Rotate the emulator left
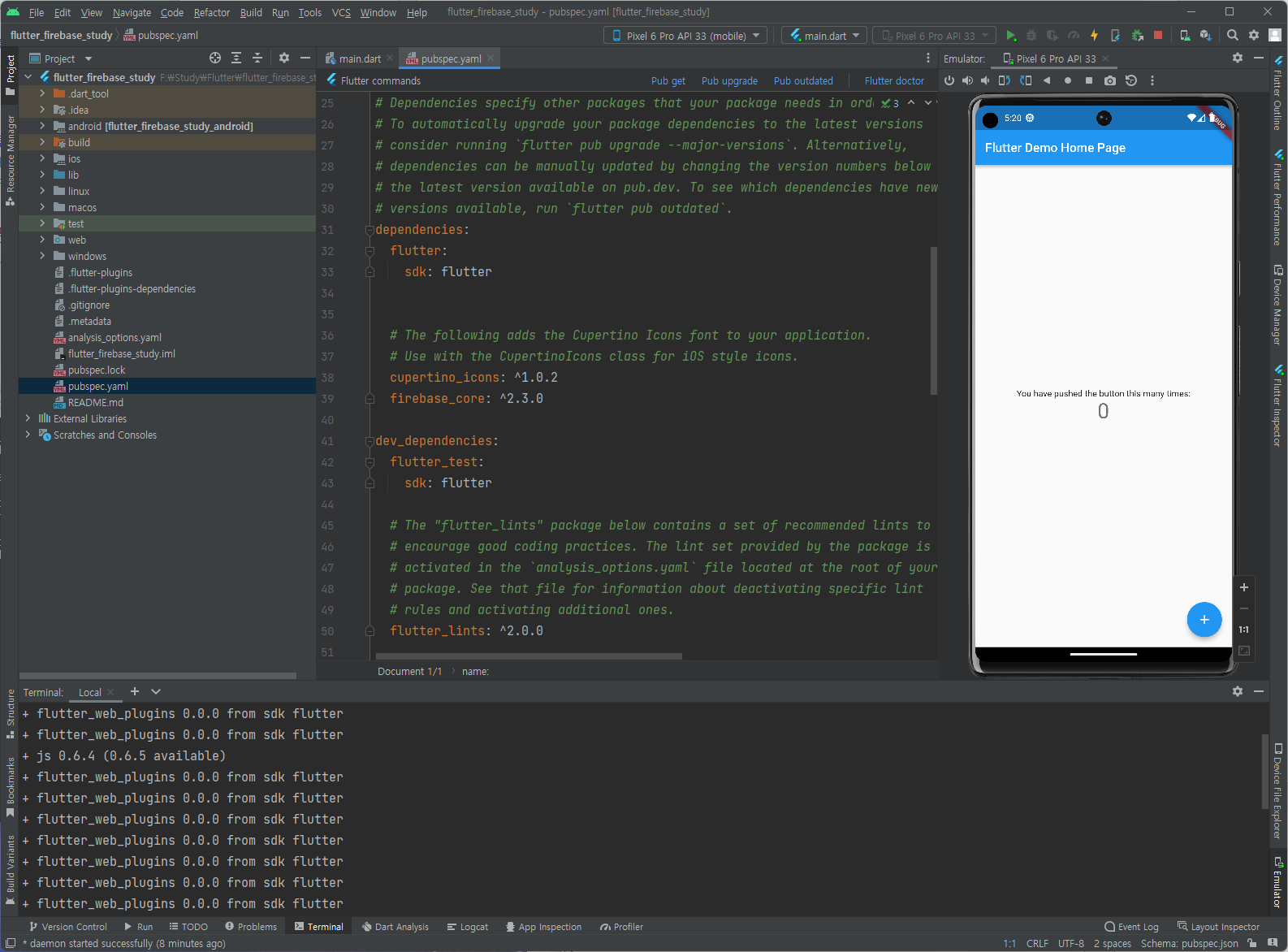Viewport: 1288px width, 952px height. tap(1005, 80)
